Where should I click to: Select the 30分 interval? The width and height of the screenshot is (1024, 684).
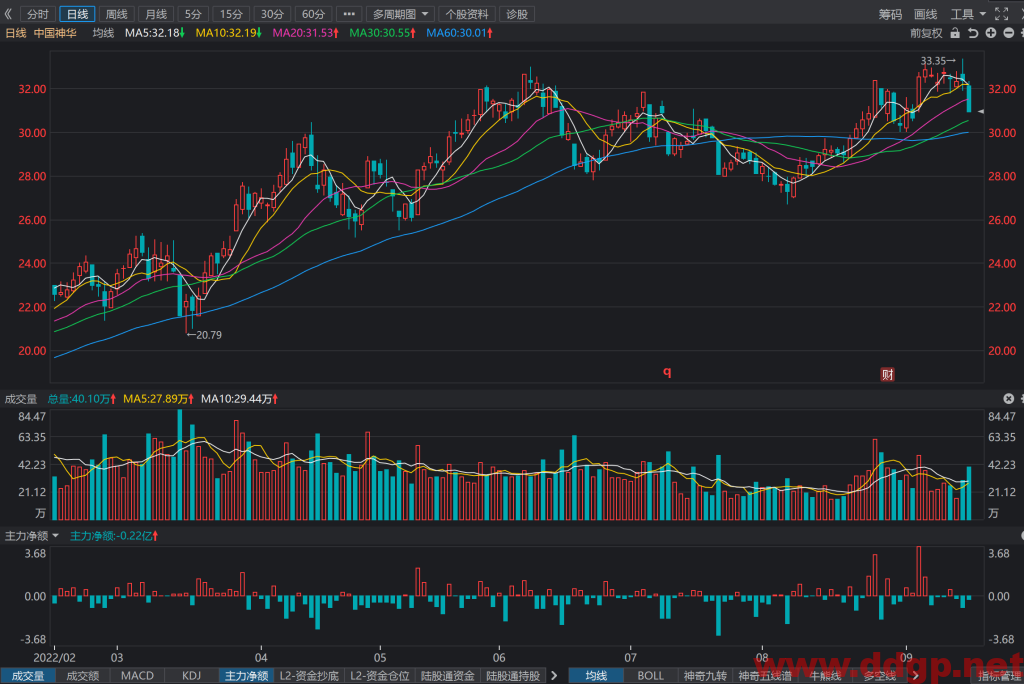coord(272,14)
